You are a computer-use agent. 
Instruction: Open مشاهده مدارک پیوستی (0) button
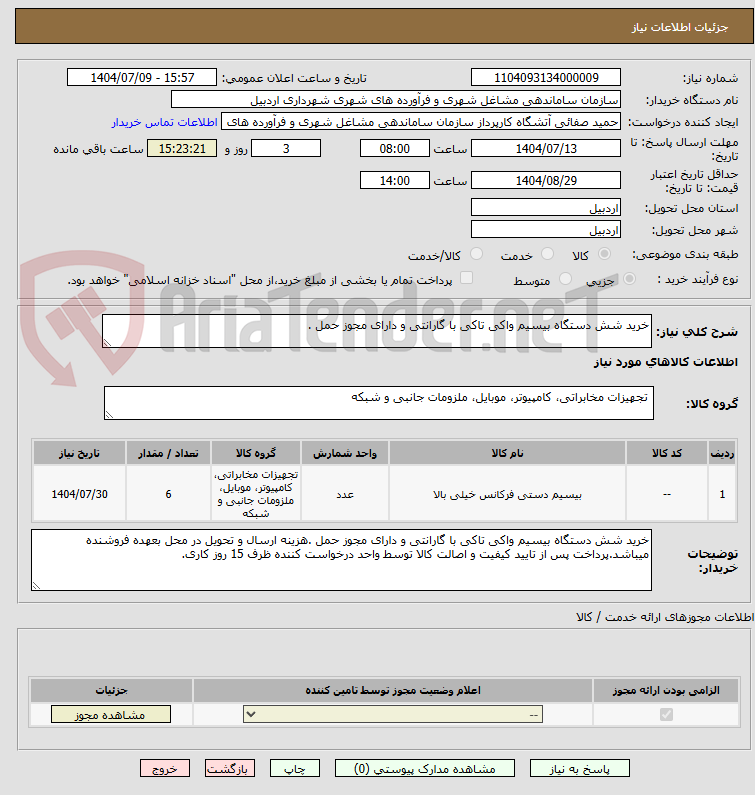(424, 768)
